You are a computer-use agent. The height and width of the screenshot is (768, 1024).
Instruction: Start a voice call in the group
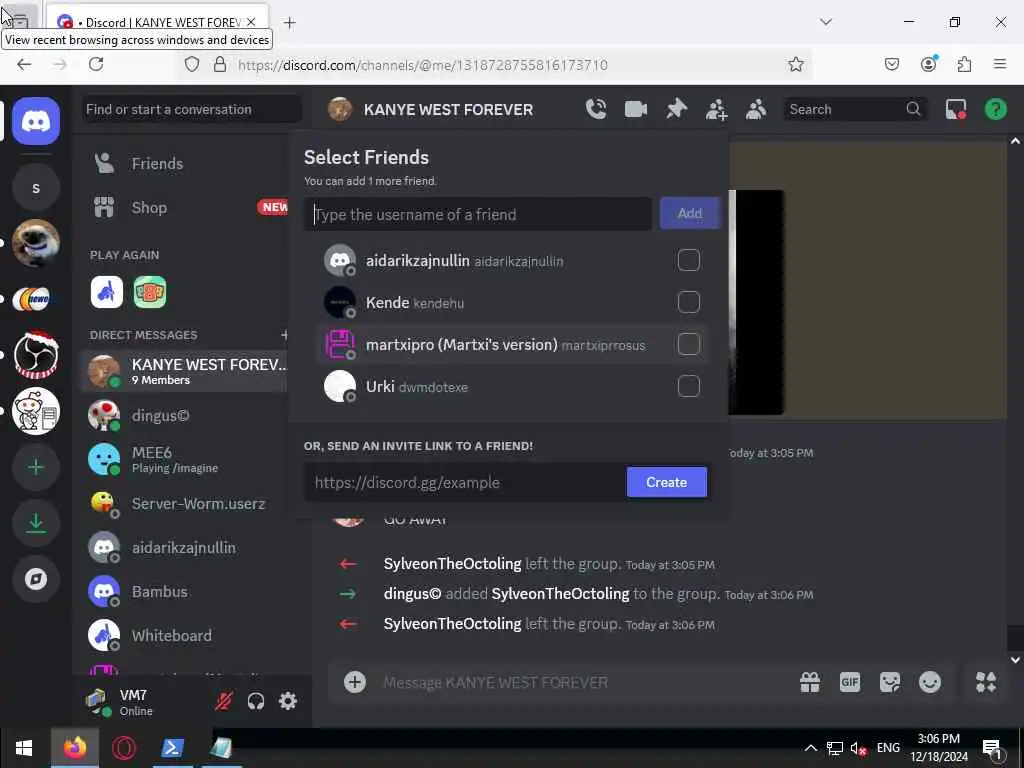(596, 109)
